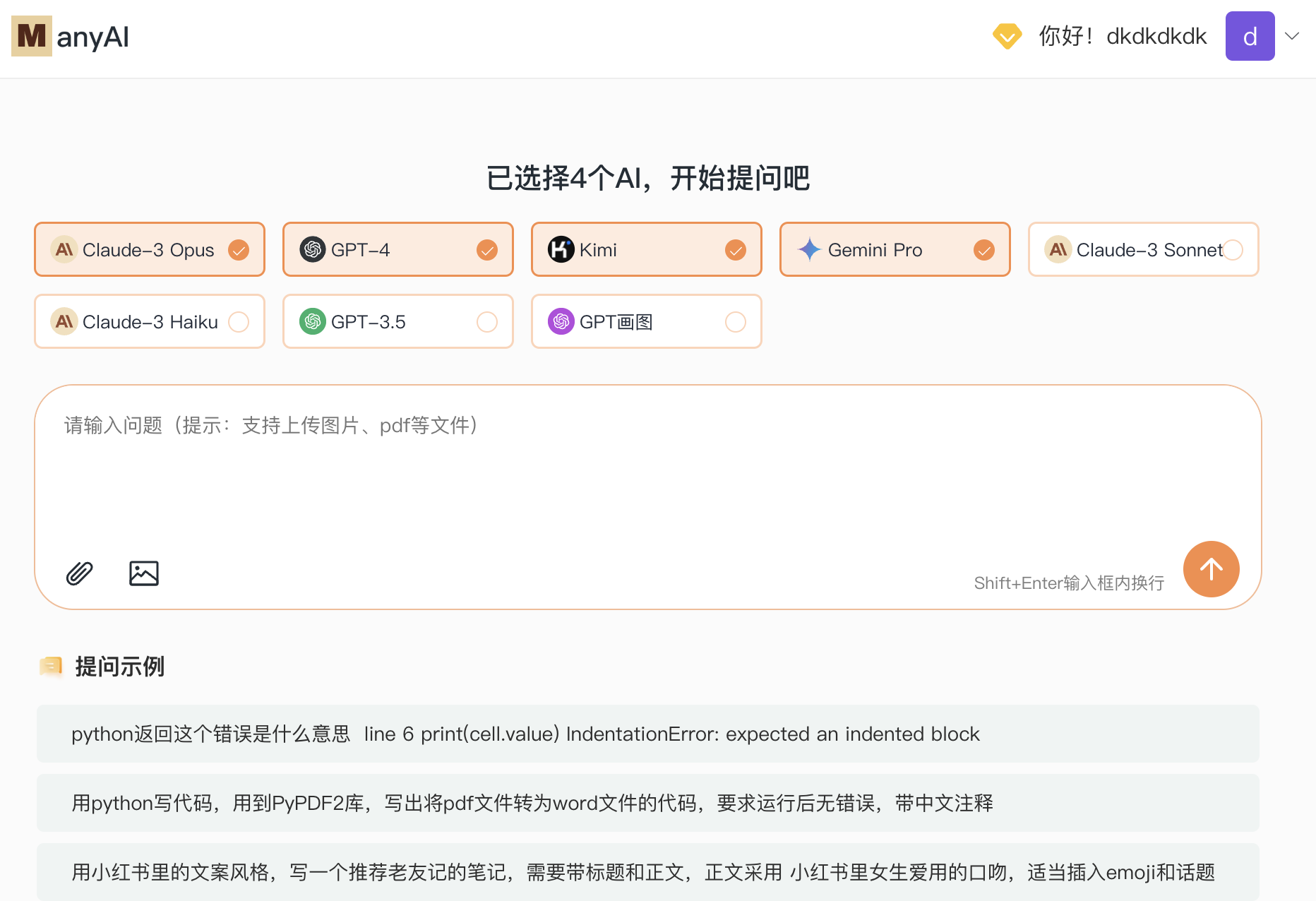The width and height of the screenshot is (1316, 901).
Task: Click the Claude-3 Opus label
Action: tap(148, 250)
